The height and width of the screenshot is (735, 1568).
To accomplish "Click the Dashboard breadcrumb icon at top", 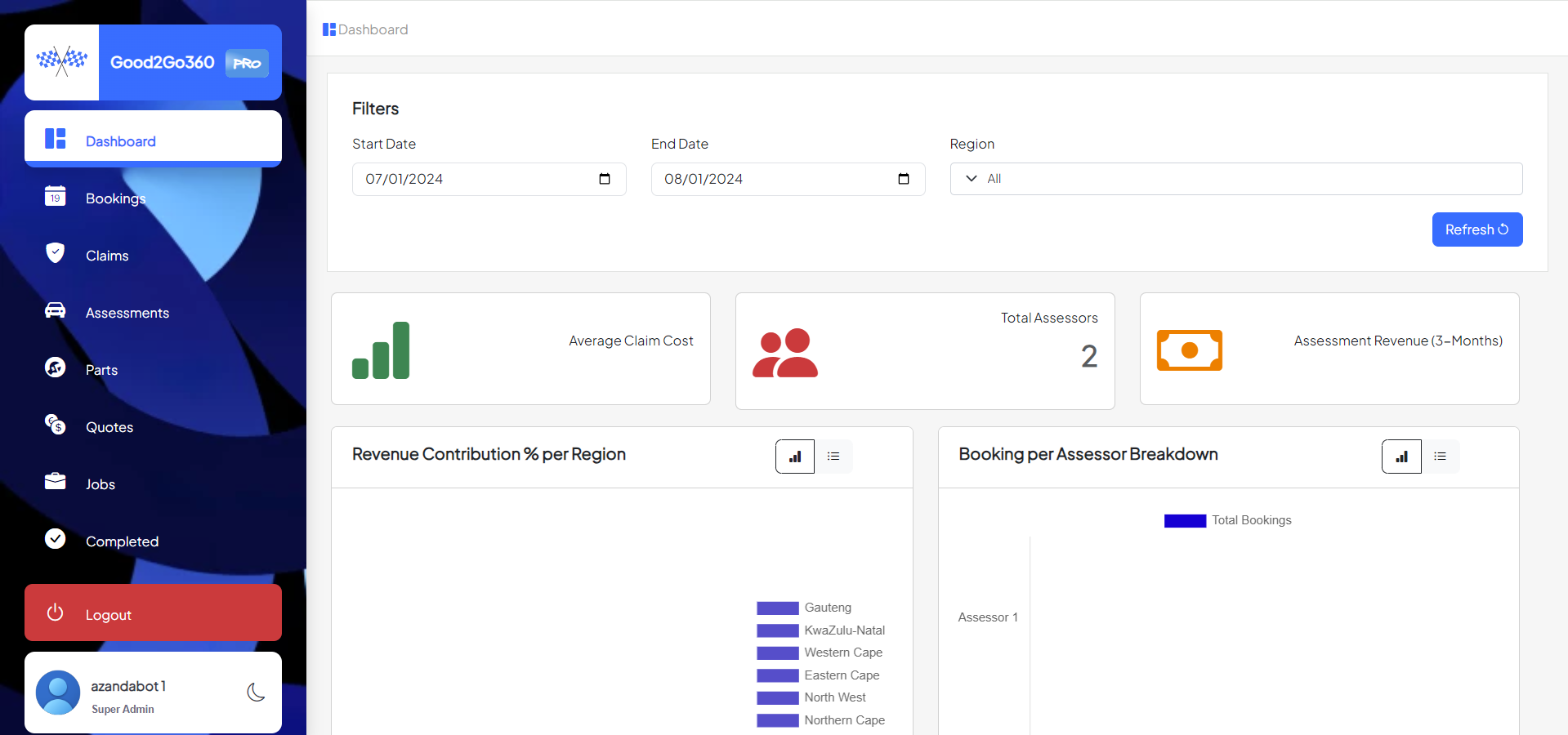I will click(x=329, y=29).
